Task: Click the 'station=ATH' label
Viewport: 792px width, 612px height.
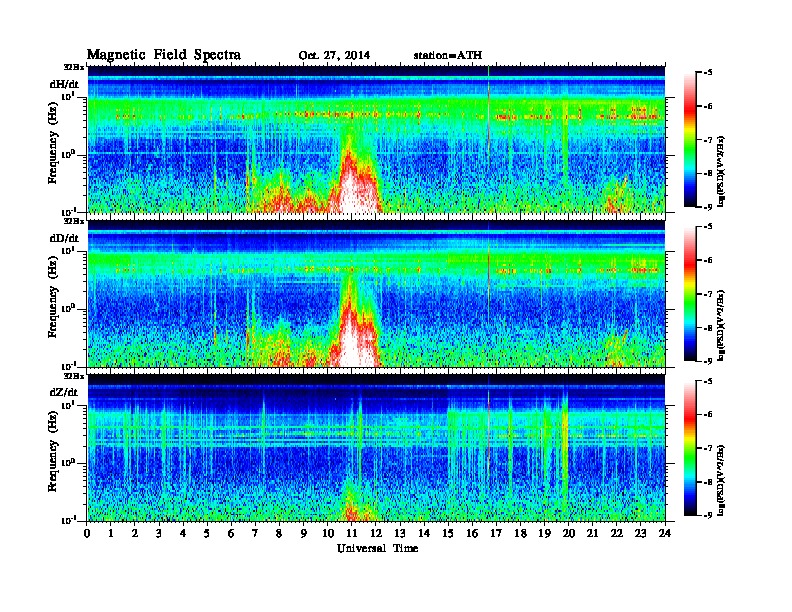Action: pos(448,55)
